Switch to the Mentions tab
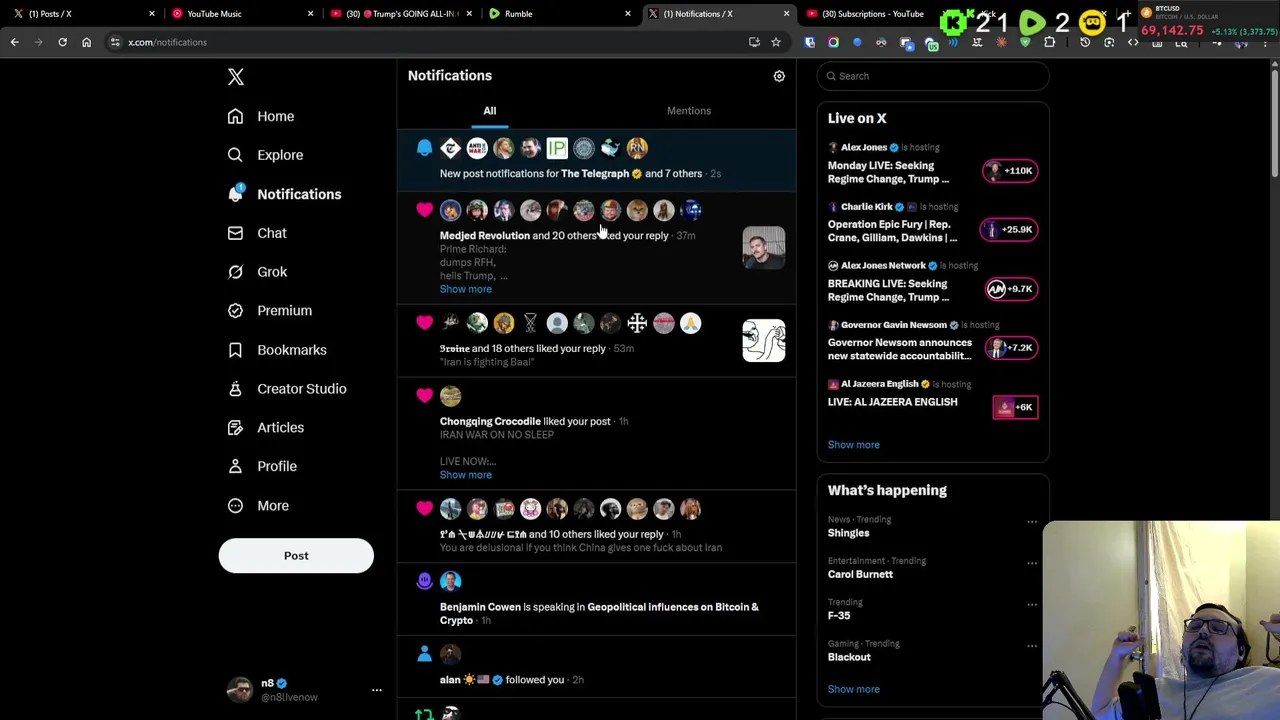The image size is (1280, 720). coord(689,111)
